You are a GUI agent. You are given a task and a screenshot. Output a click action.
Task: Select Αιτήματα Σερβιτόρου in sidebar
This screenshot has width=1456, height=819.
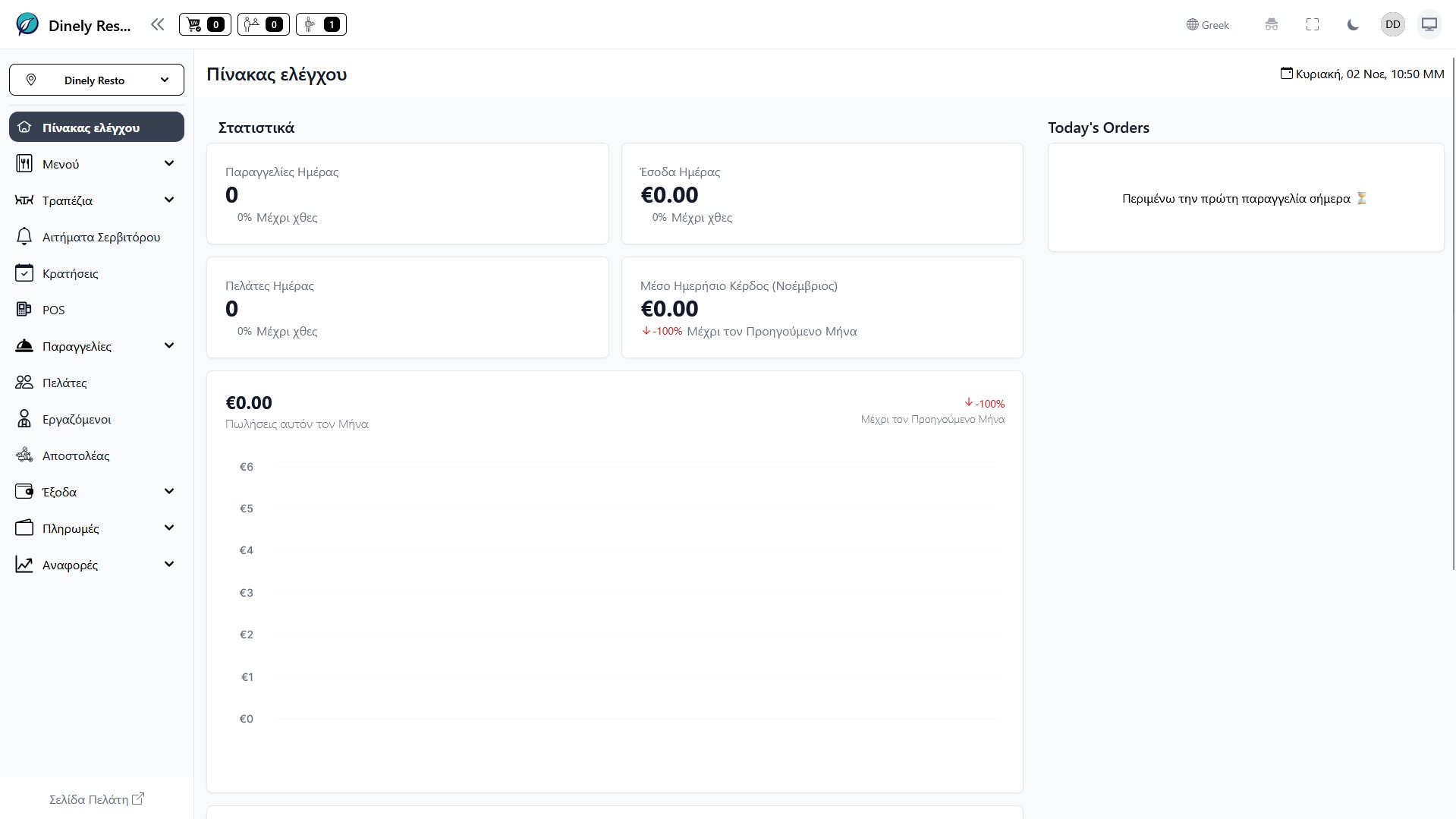pyautogui.click(x=100, y=237)
